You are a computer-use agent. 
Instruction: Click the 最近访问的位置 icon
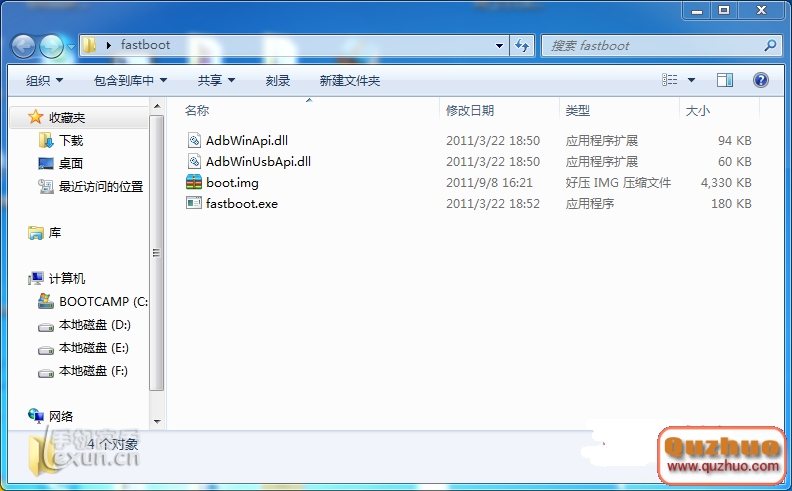click(45, 186)
